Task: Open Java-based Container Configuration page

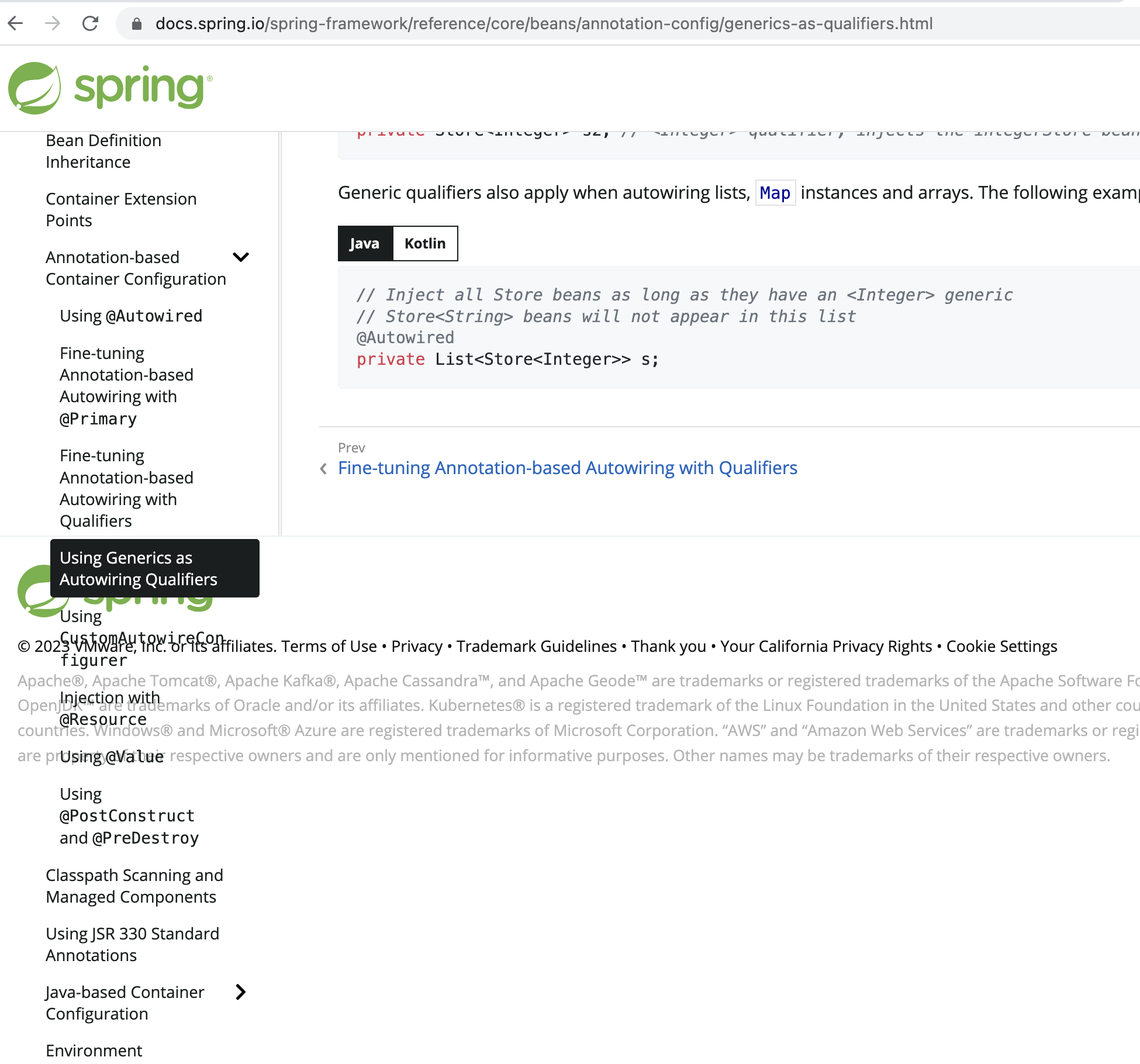Action: click(125, 1003)
